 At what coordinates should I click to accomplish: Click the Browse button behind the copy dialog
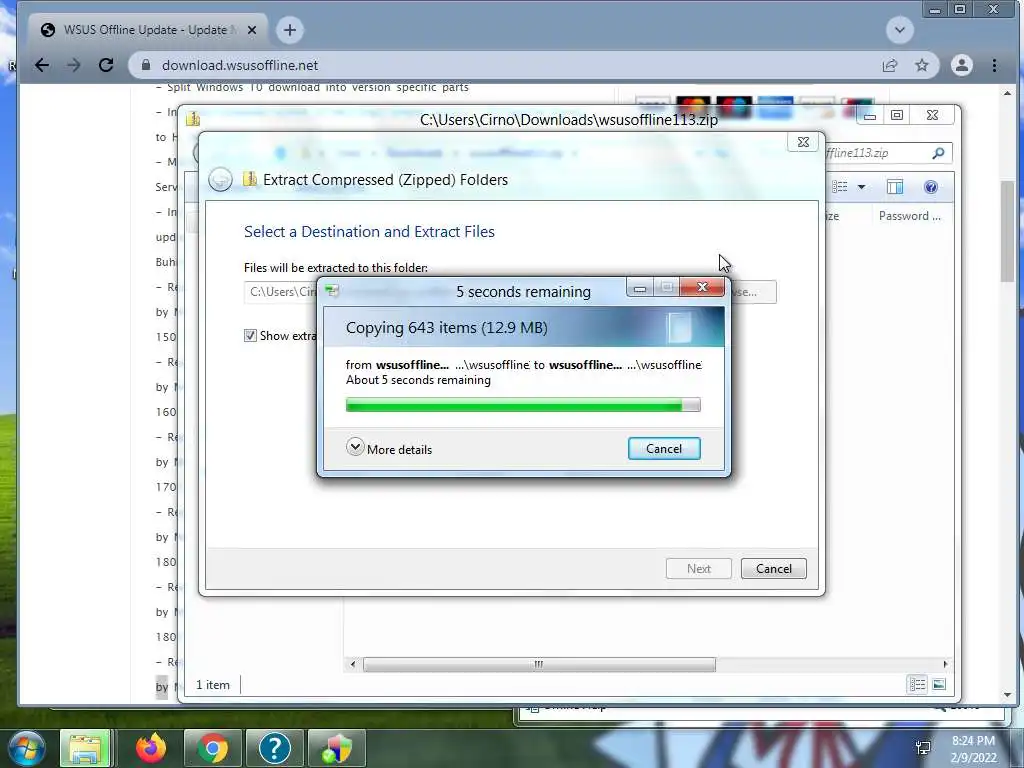[751, 292]
